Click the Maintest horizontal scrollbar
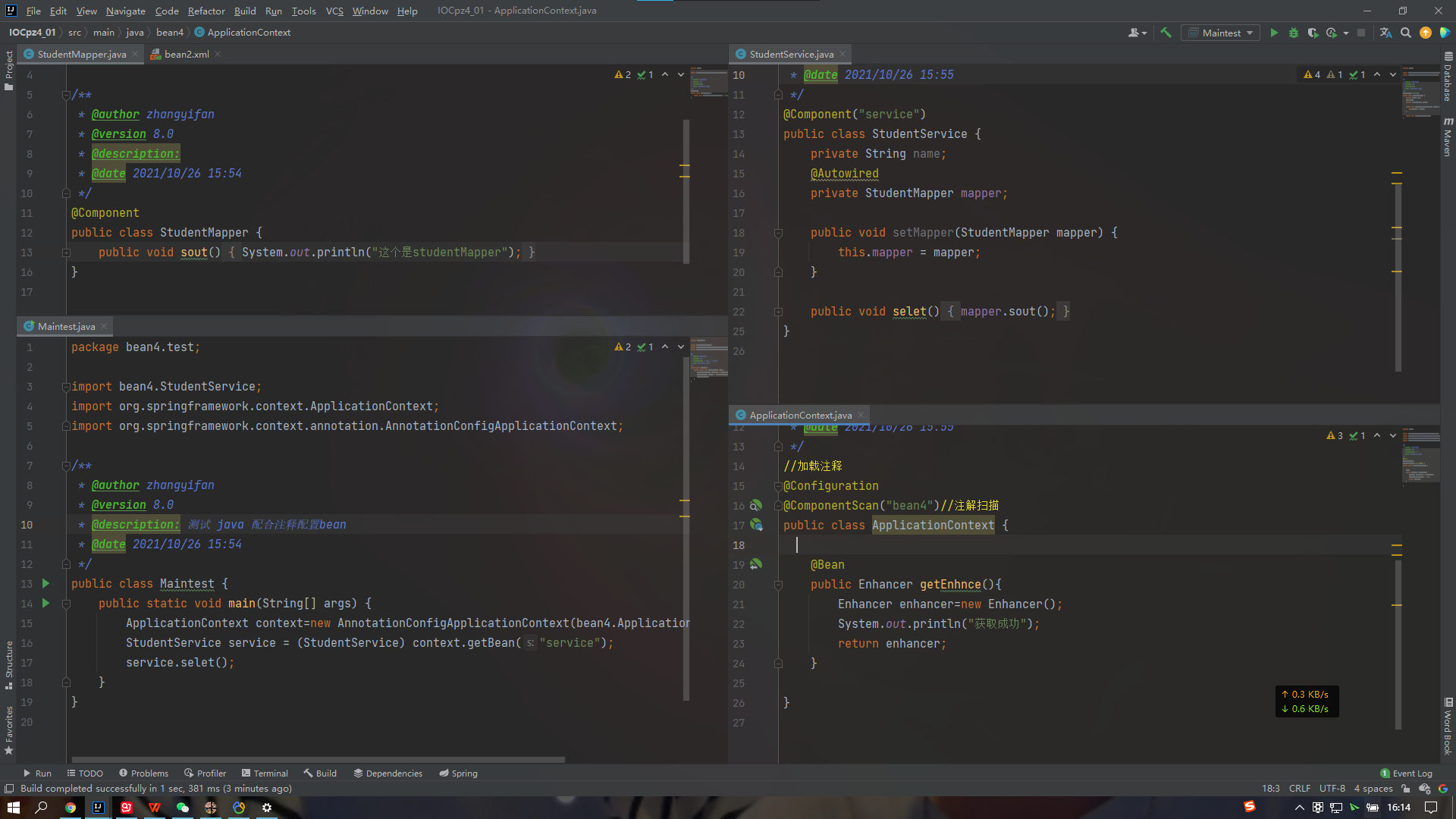The image size is (1456, 819). point(318,759)
